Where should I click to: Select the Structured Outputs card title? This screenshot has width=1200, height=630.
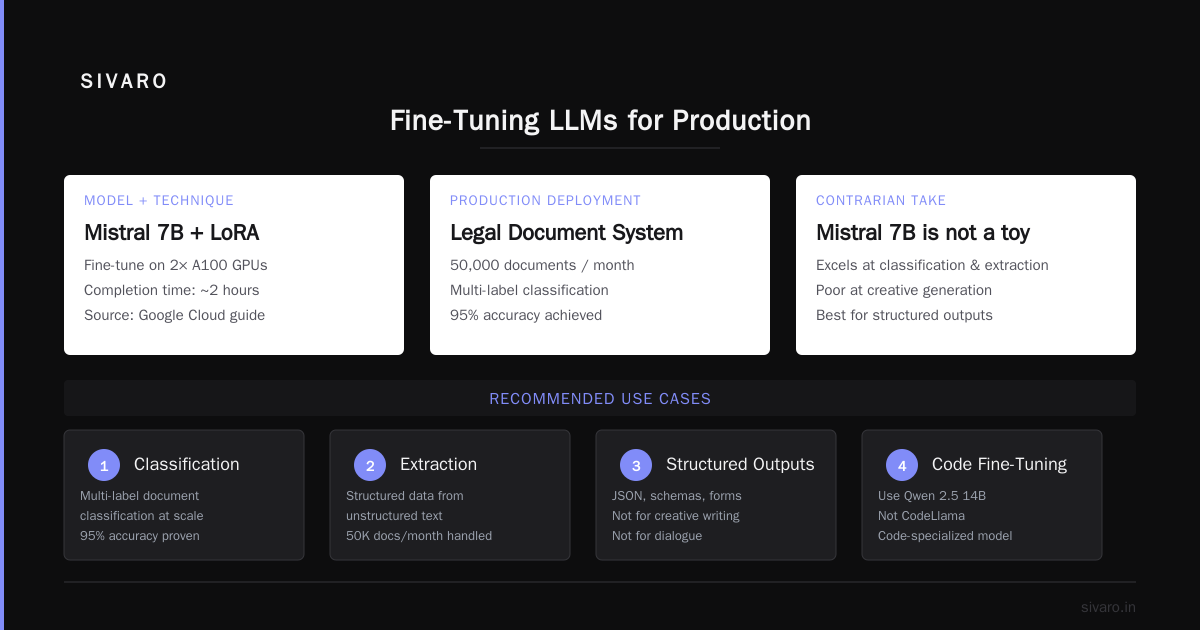(740, 464)
